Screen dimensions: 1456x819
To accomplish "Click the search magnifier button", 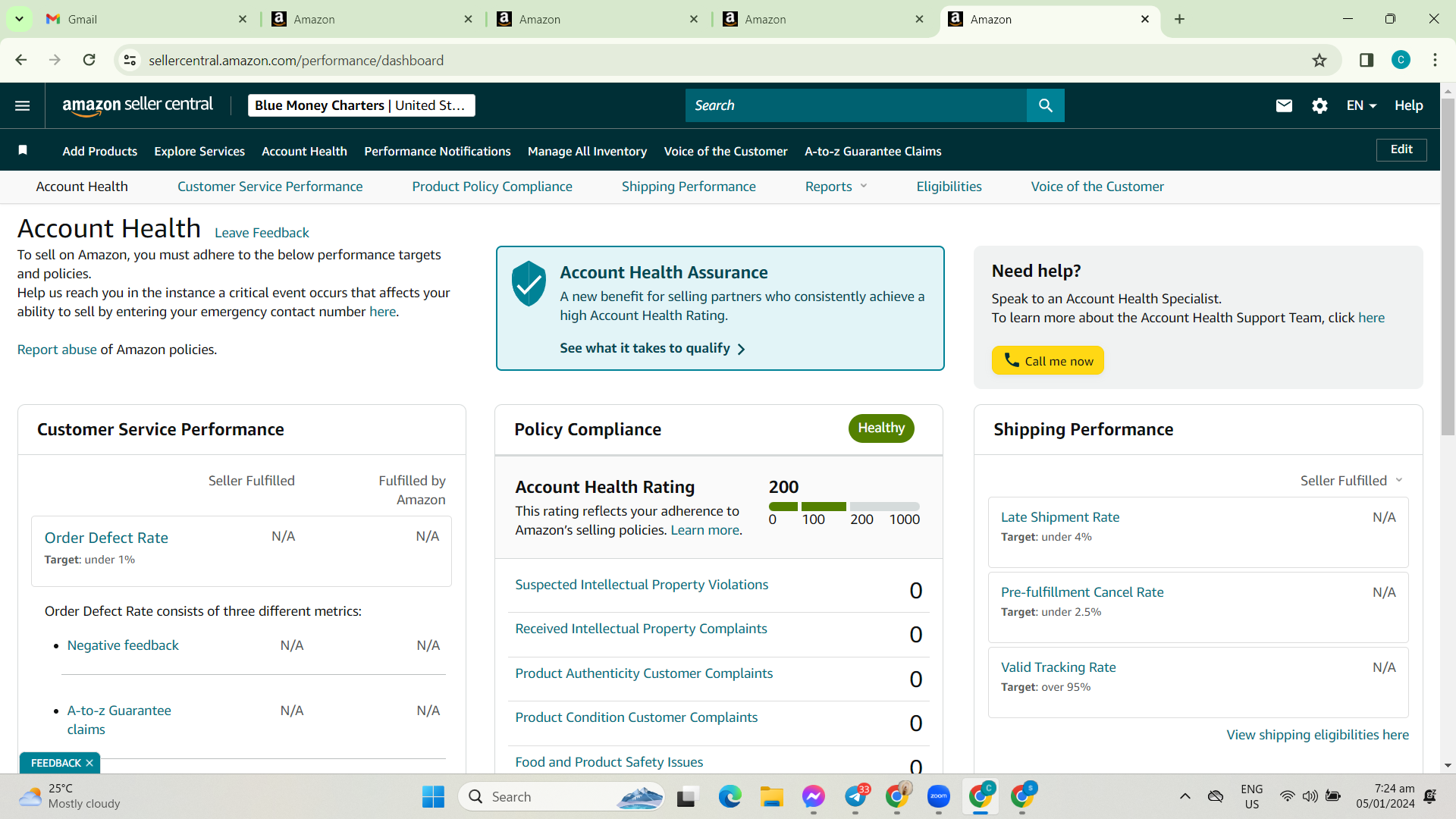I will coord(1046,105).
